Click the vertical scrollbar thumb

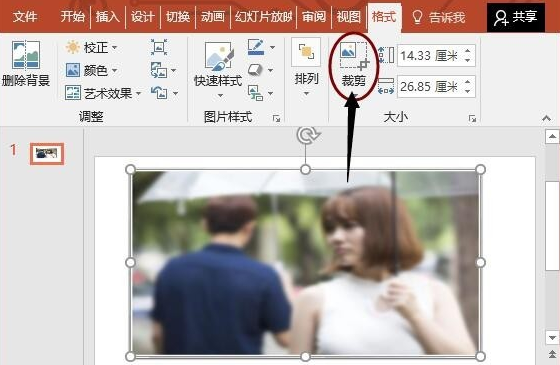click(x=552, y=226)
